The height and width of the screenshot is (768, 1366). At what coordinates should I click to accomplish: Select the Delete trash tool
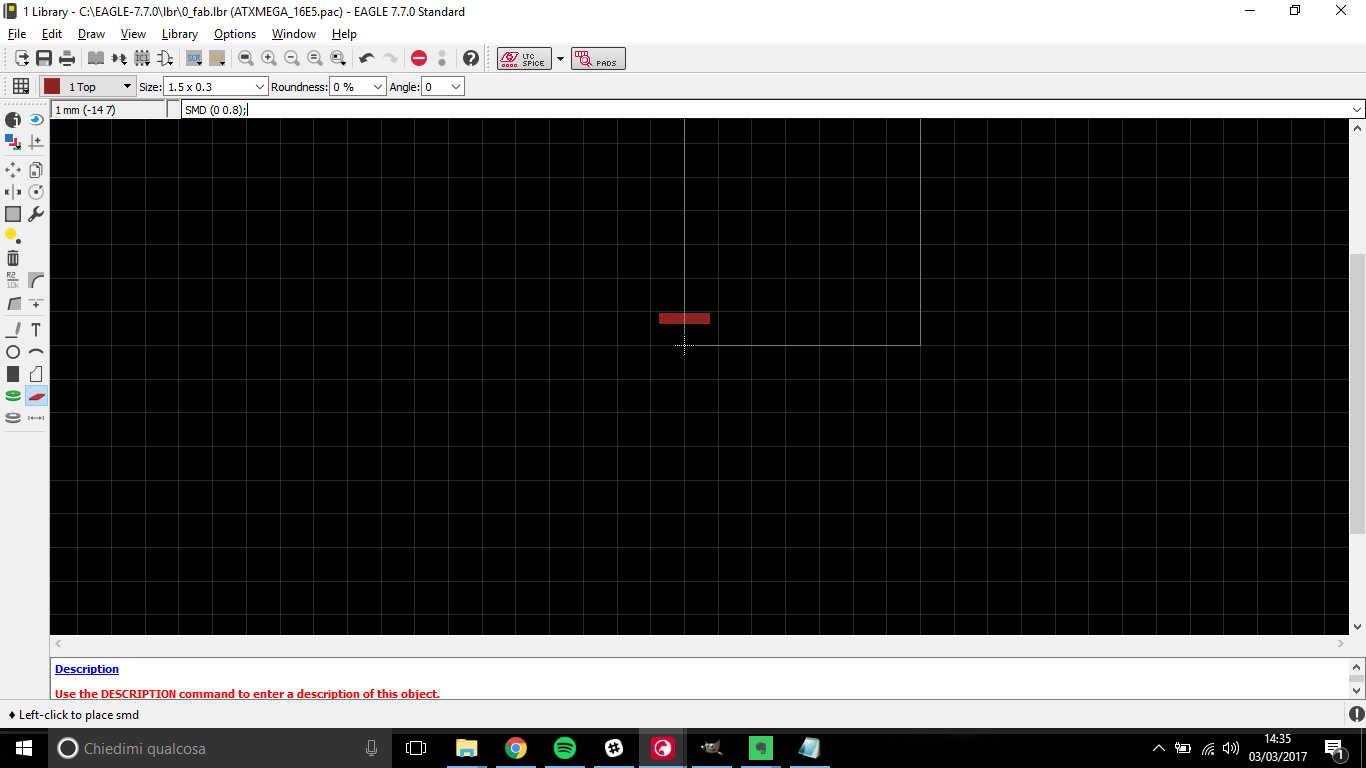point(13,258)
